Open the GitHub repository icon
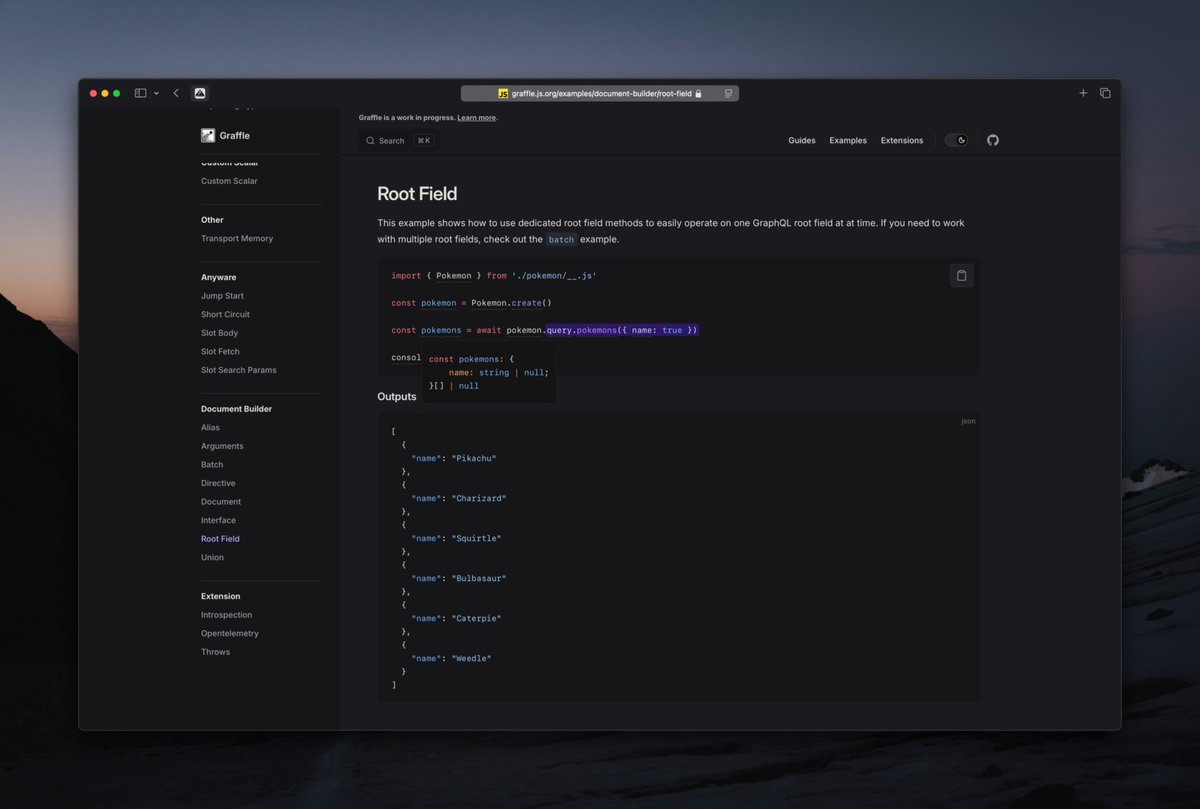The height and width of the screenshot is (809, 1200). pyautogui.click(x=993, y=140)
